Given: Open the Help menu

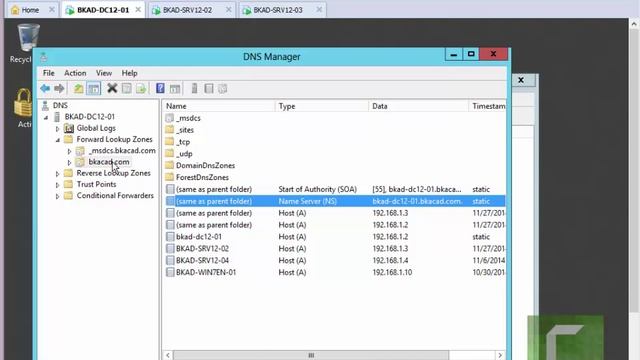Looking at the screenshot, I should (x=129, y=73).
